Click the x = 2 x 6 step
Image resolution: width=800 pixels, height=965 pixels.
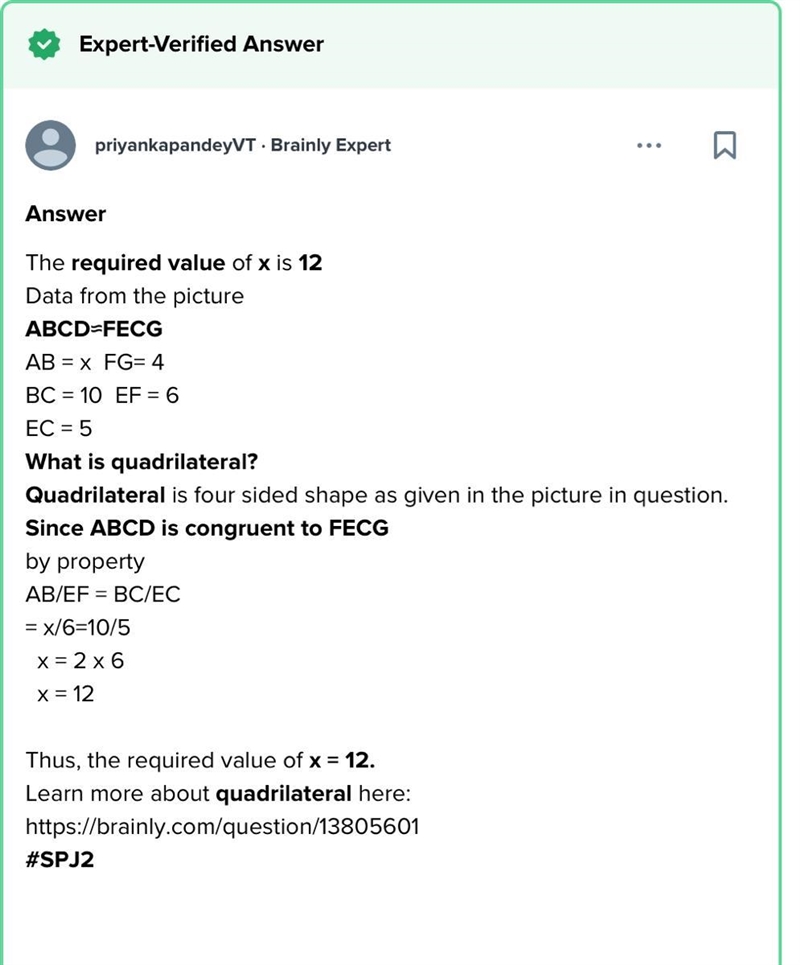click(x=81, y=661)
